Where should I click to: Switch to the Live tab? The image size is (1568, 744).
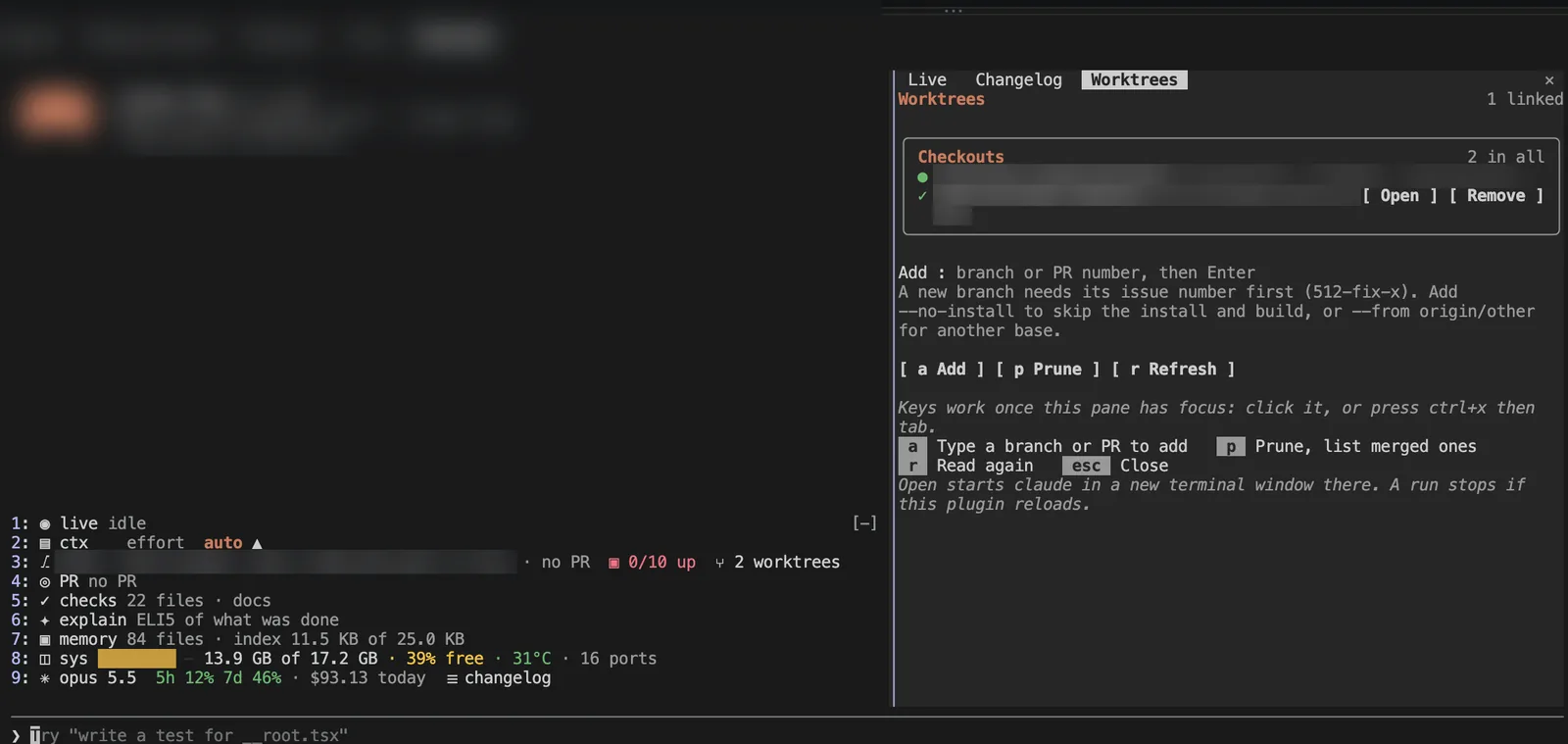coord(926,79)
